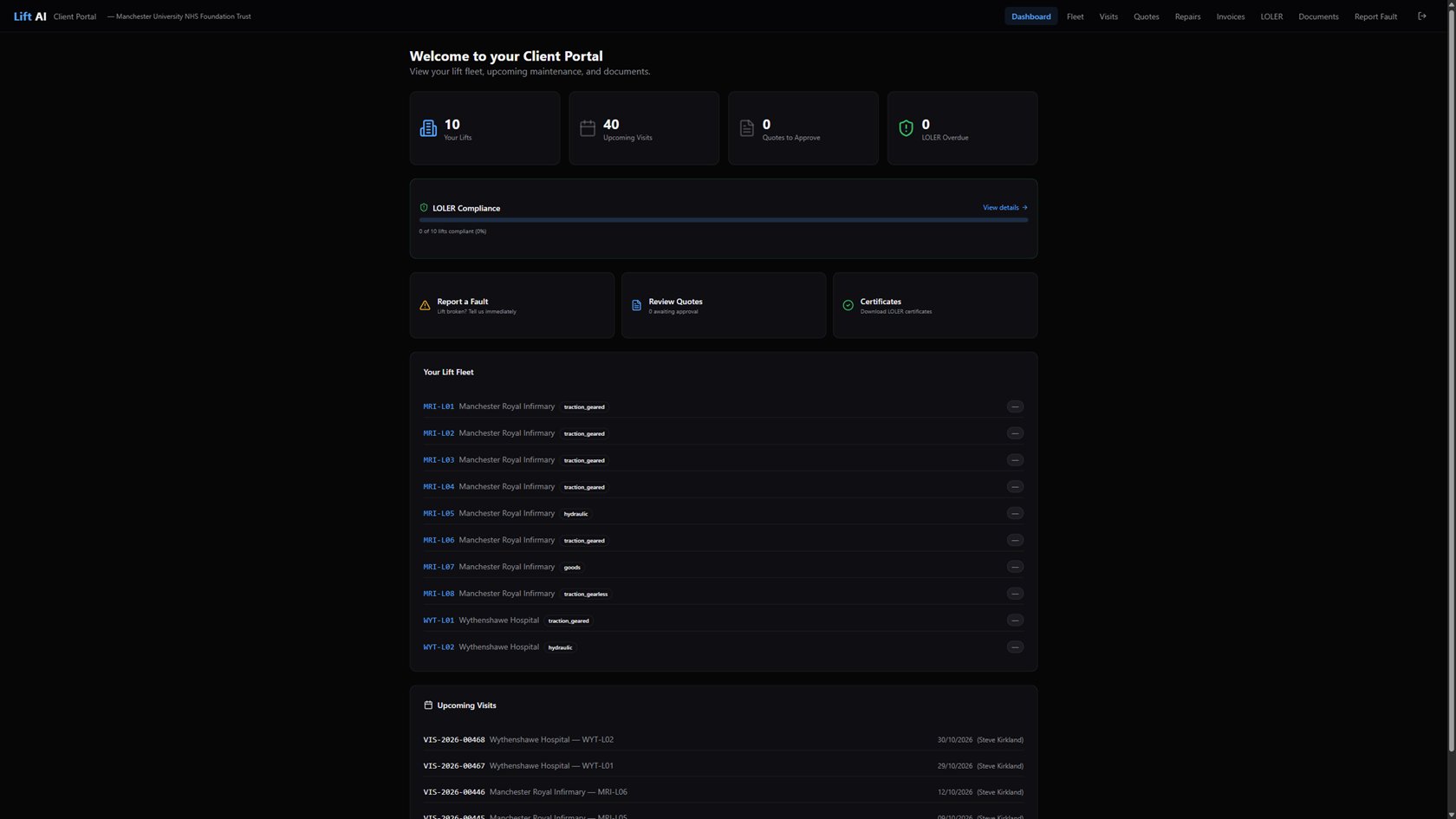Screen dimensions: 1456x819
Task: Open the Report a Fault quick action card
Action: coord(512,305)
